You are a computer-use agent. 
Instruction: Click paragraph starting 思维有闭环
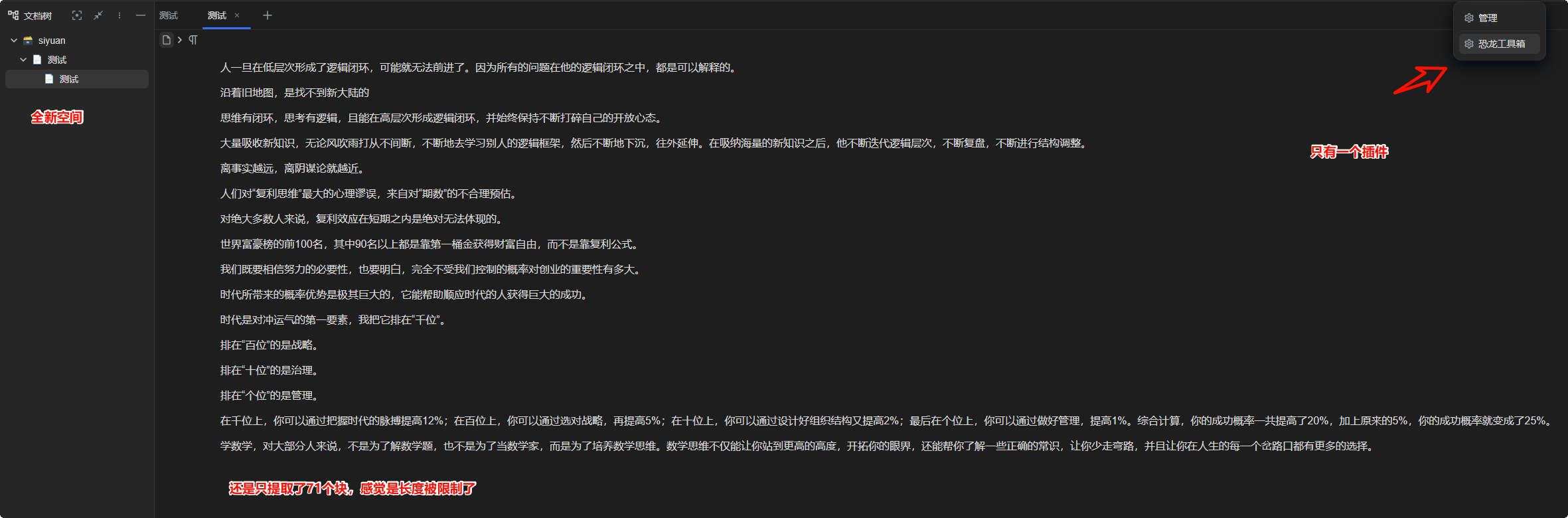point(443,118)
